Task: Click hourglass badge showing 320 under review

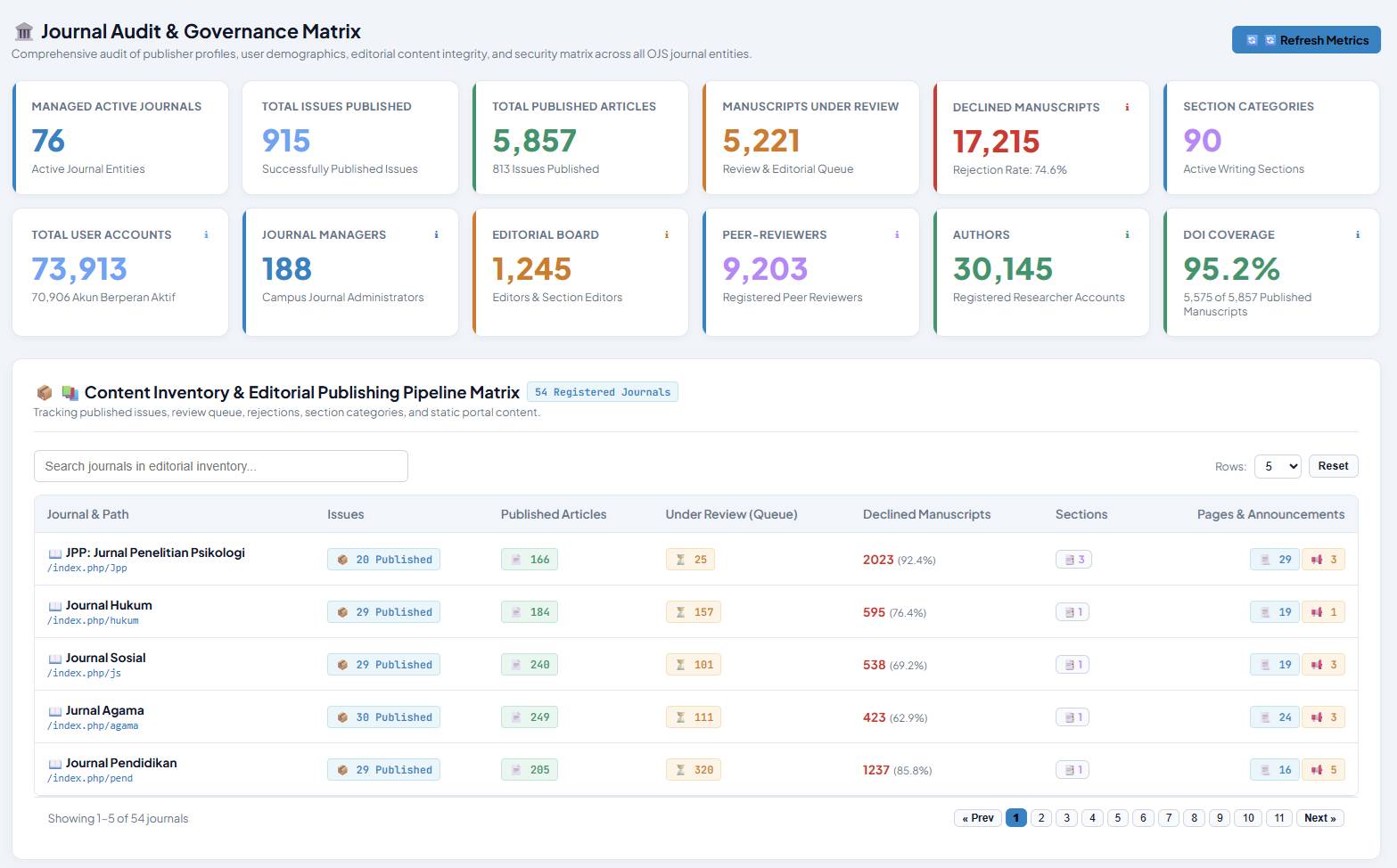Action: [x=694, y=770]
